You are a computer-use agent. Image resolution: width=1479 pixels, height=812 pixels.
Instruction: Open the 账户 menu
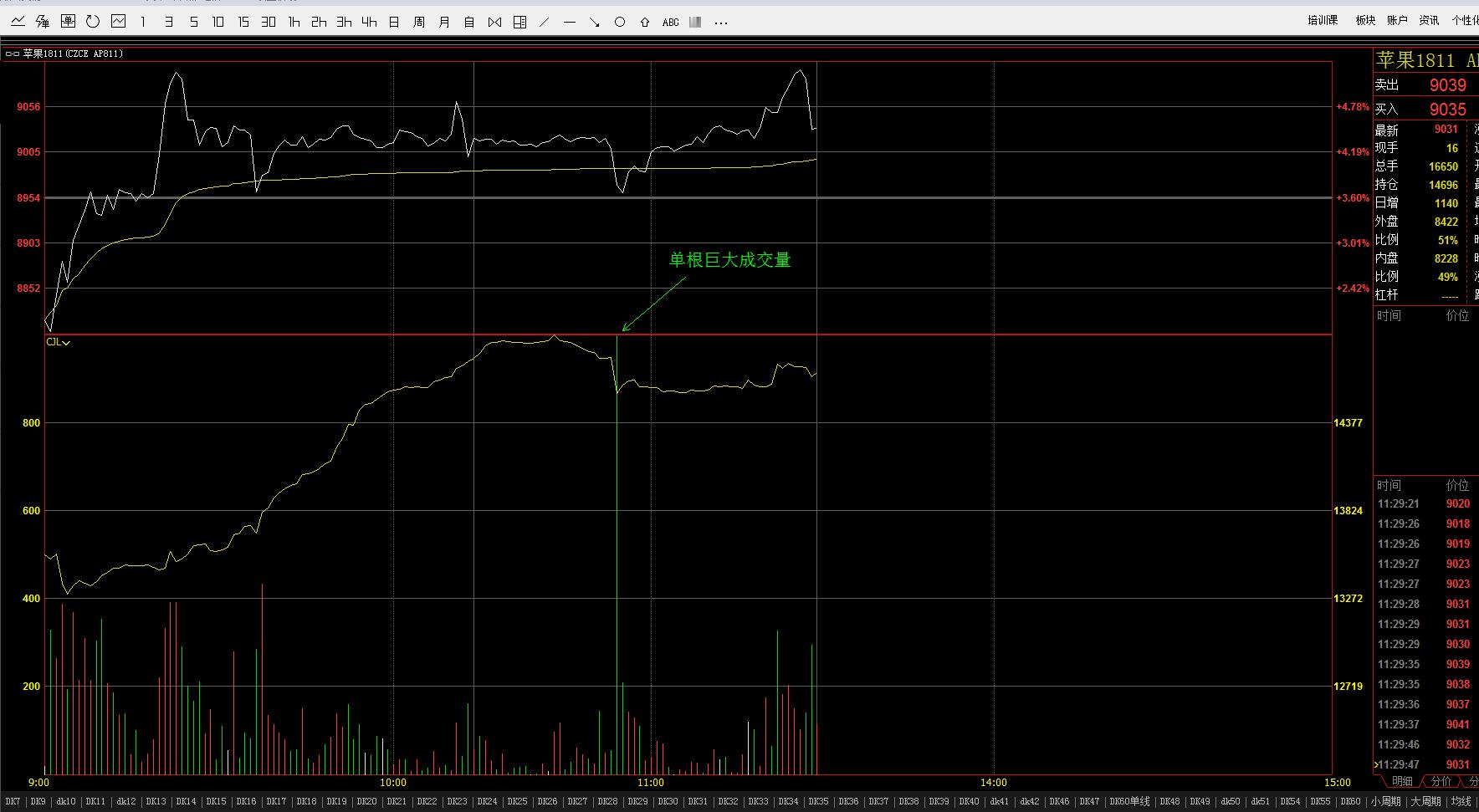(x=1397, y=20)
